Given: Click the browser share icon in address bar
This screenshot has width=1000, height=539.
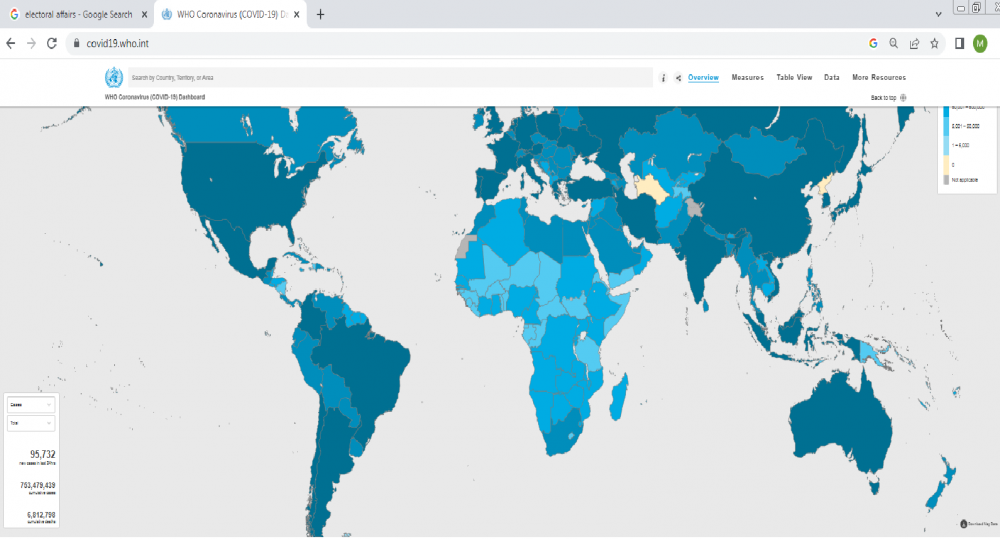Looking at the screenshot, I should (914, 44).
